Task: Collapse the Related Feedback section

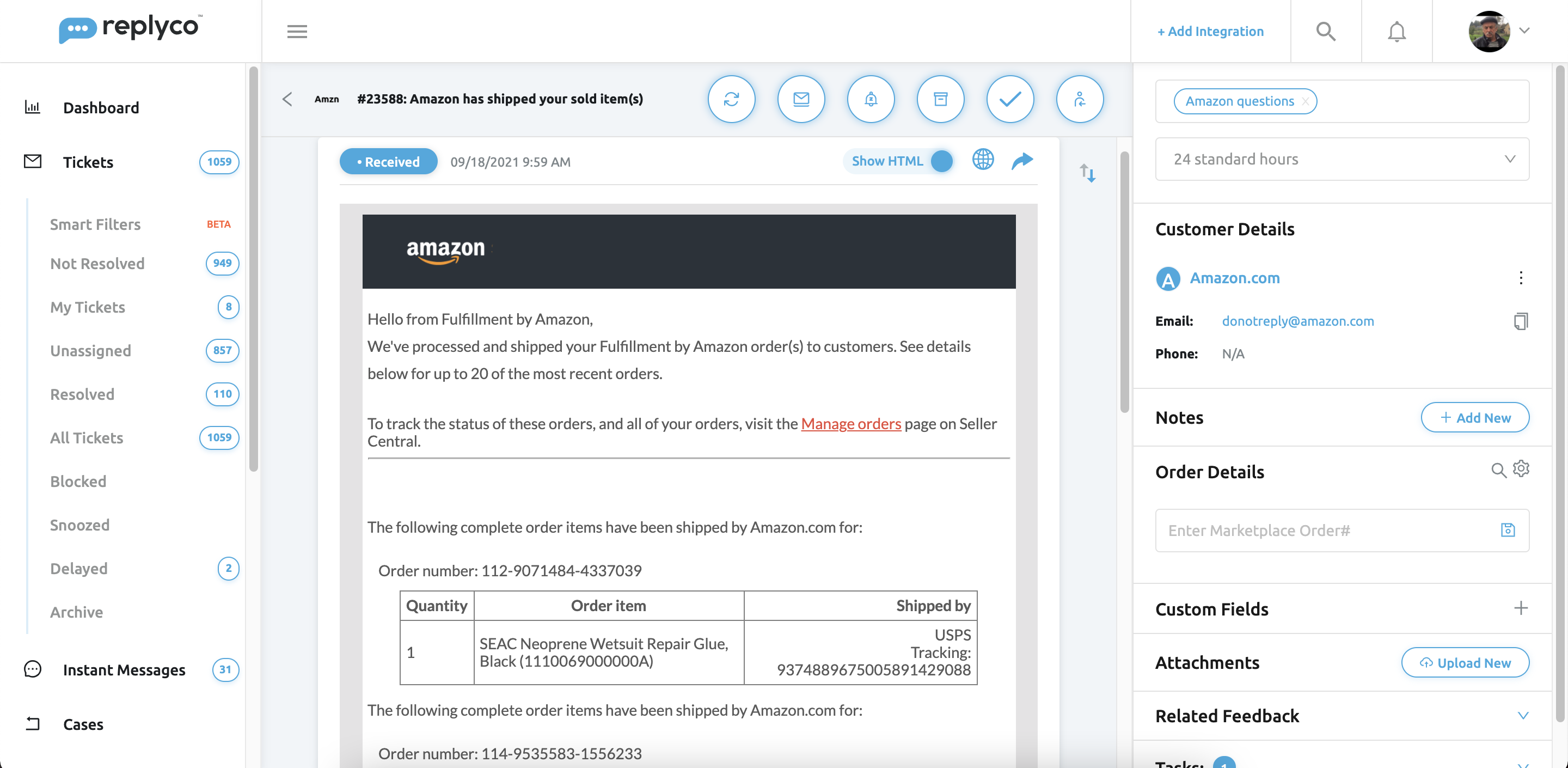Action: (1523, 716)
